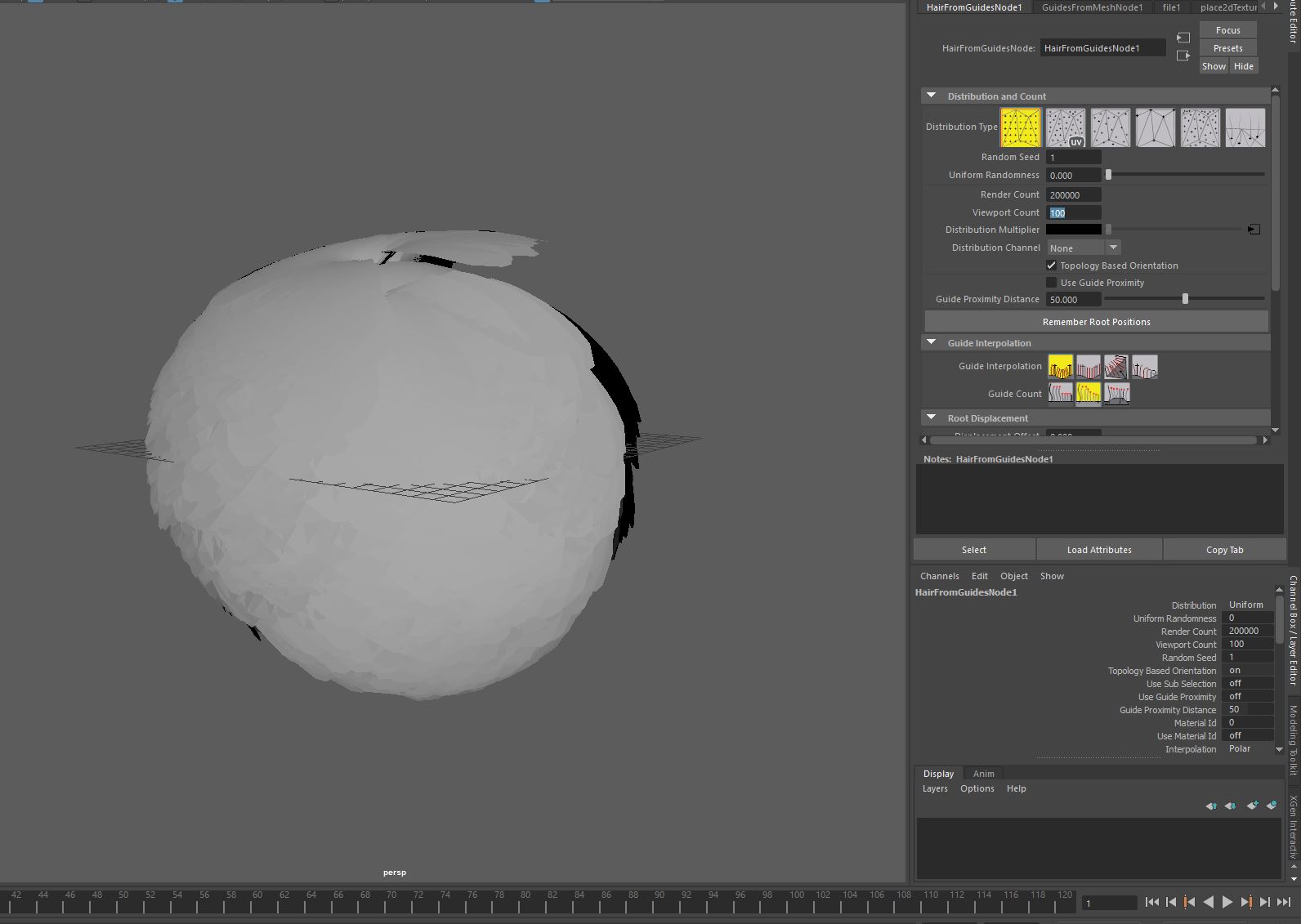Viewport: 1301px width, 924px height.
Task: Collapse the Root Displacement section
Action: (931, 417)
